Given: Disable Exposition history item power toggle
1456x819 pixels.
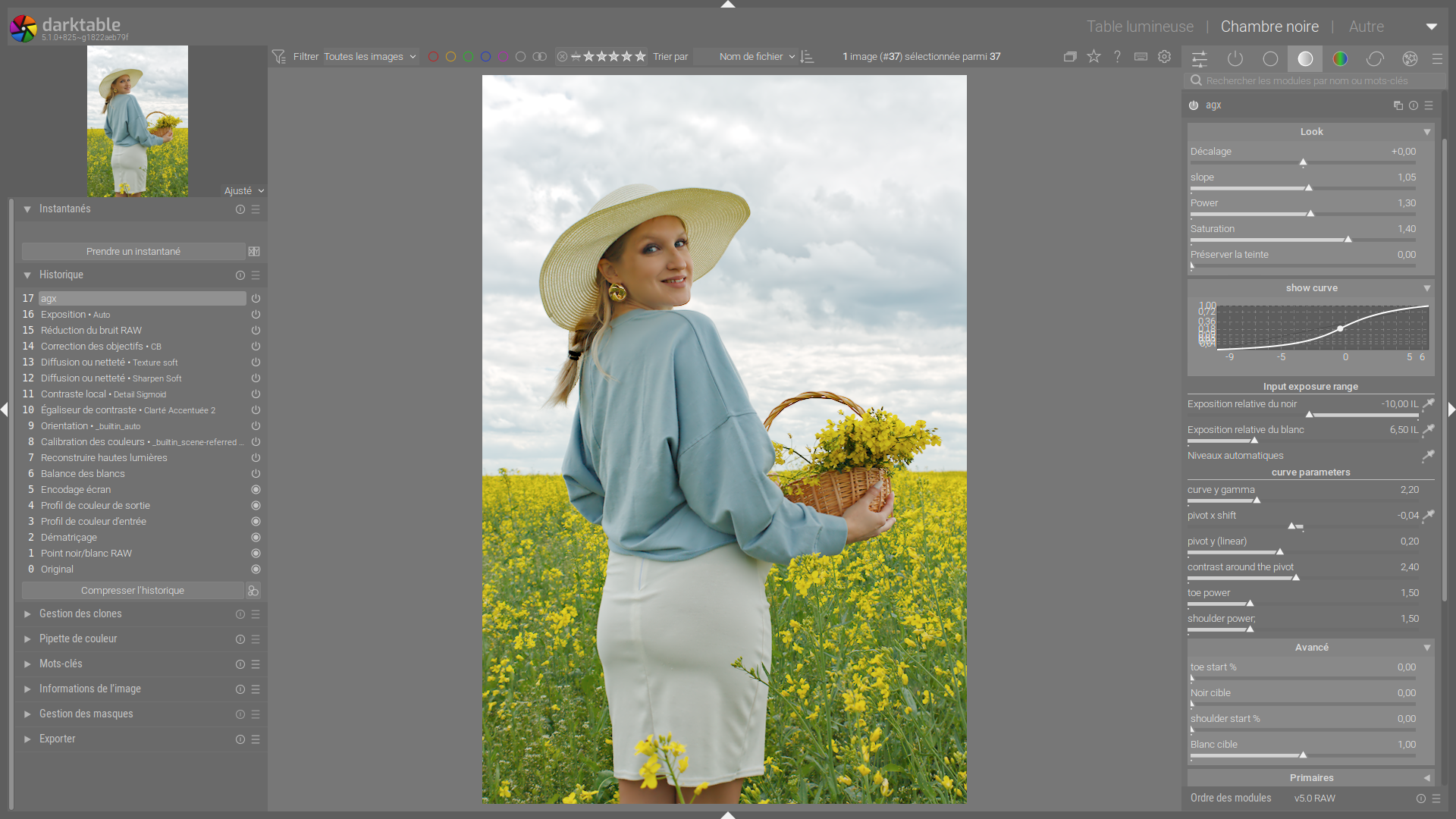Looking at the screenshot, I should [x=256, y=315].
